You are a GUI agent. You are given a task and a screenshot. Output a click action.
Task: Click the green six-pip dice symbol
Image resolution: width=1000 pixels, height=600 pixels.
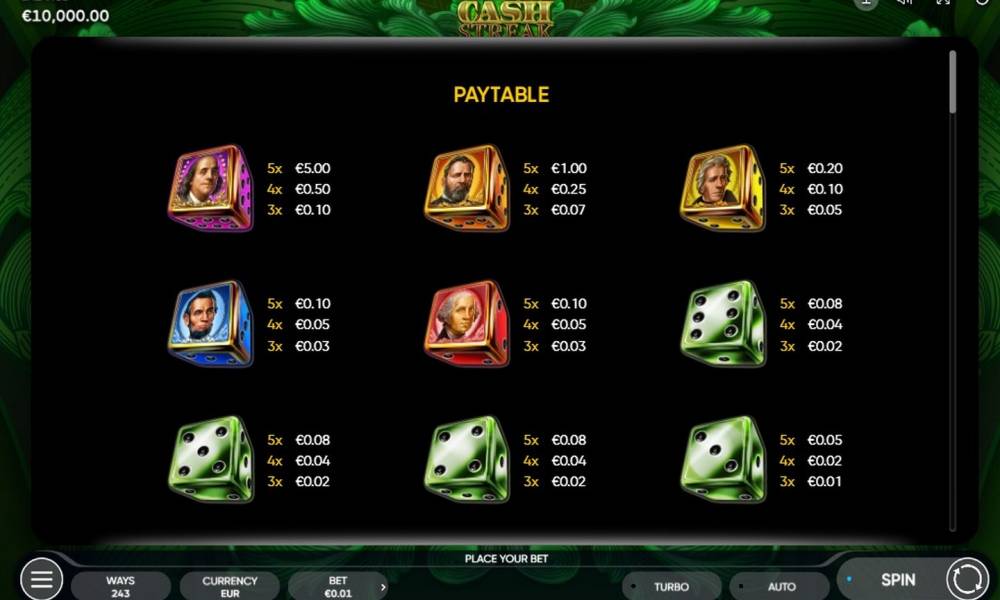(723, 324)
